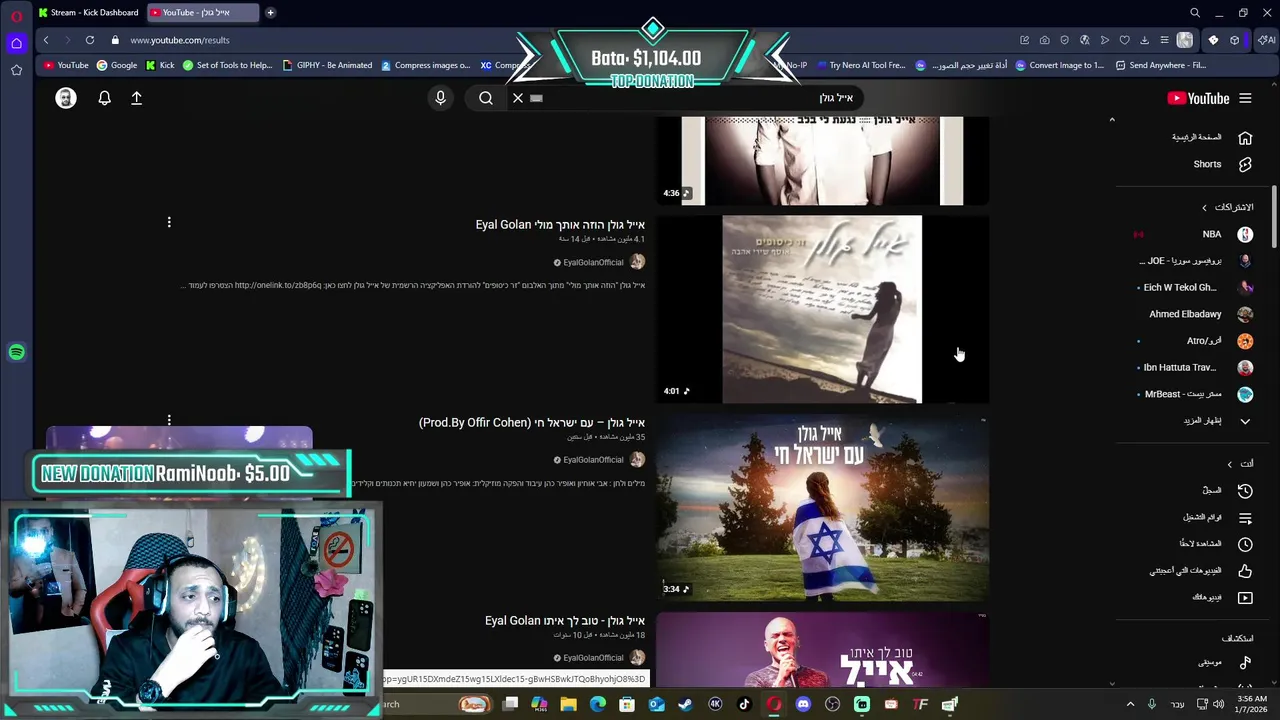Open Shorts in the sidebar
Viewport: 1280px width, 720px height.
1221,164
